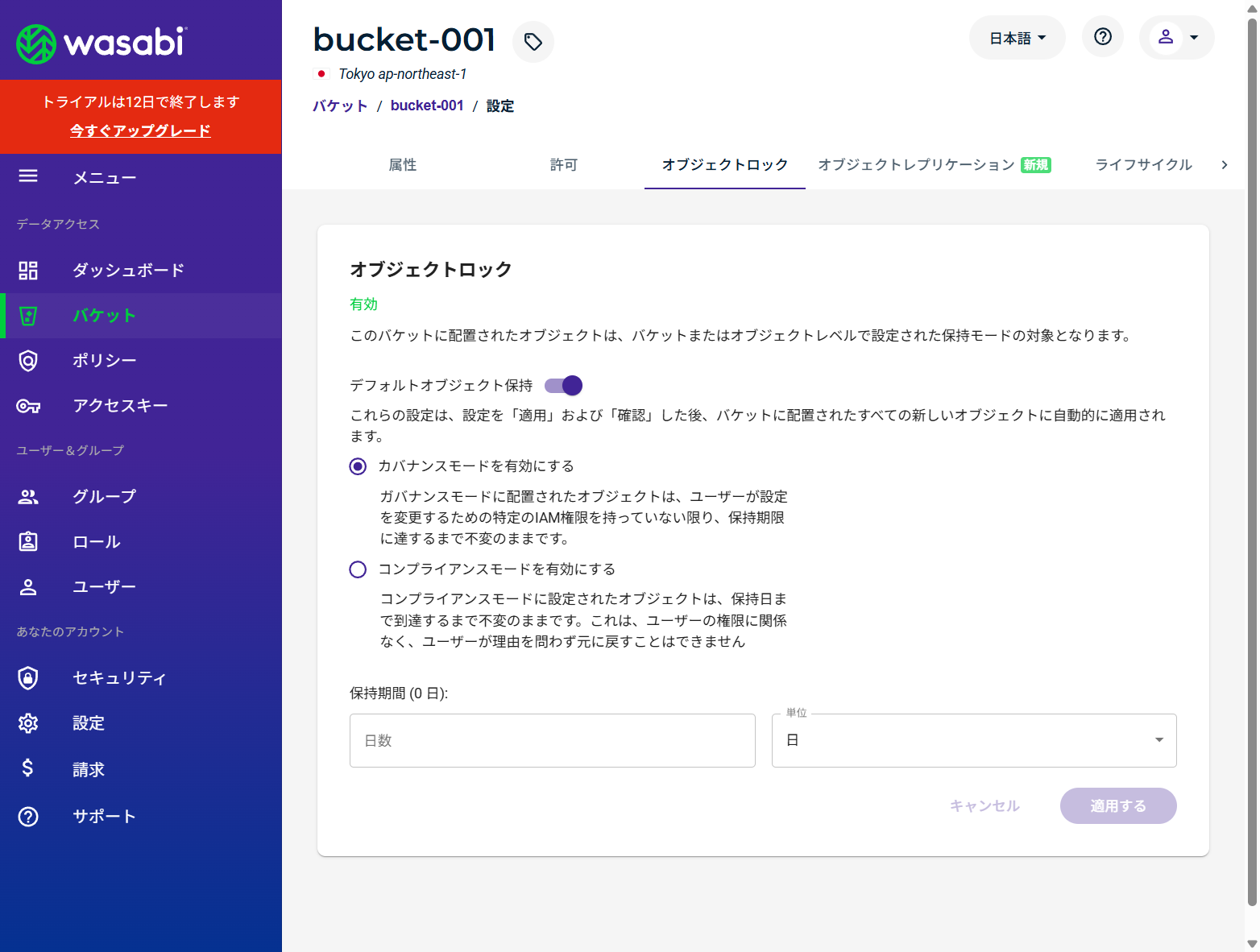This screenshot has width=1260, height=952.
Task: Click the tag icon next to bucket-001
Action: (533, 42)
